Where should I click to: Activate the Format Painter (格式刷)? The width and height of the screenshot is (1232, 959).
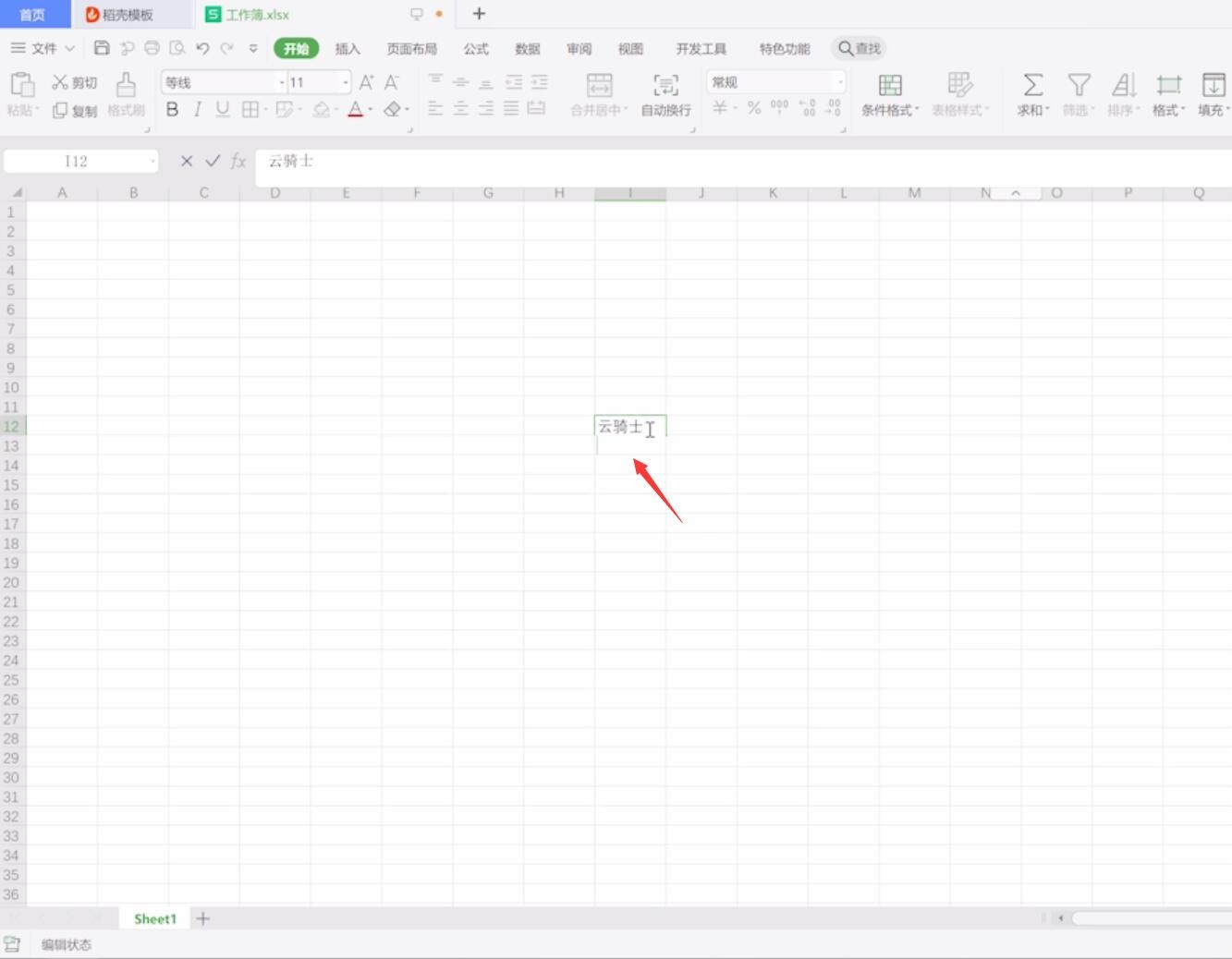point(126,94)
